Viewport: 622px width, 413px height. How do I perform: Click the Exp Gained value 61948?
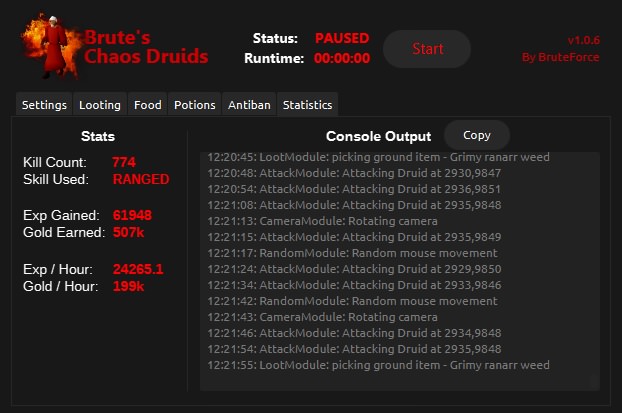[x=132, y=215]
